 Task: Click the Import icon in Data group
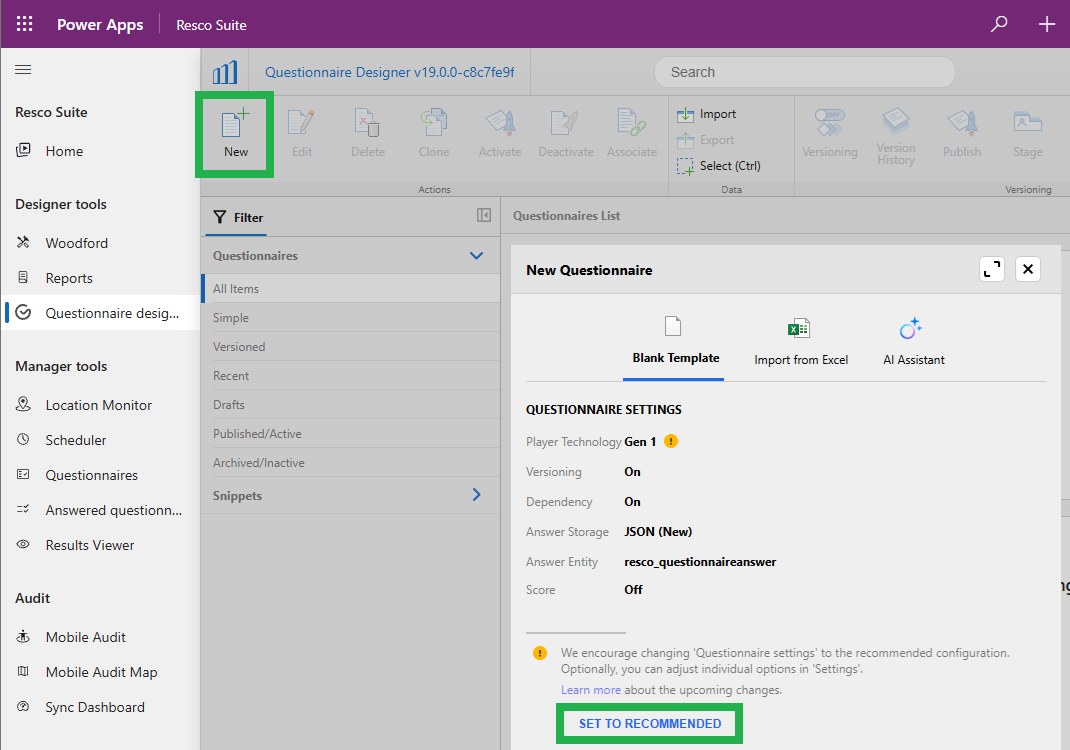tap(685, 114)
